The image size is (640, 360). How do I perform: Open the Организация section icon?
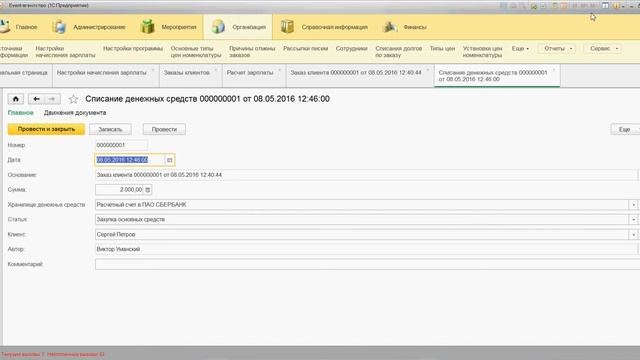218,27
